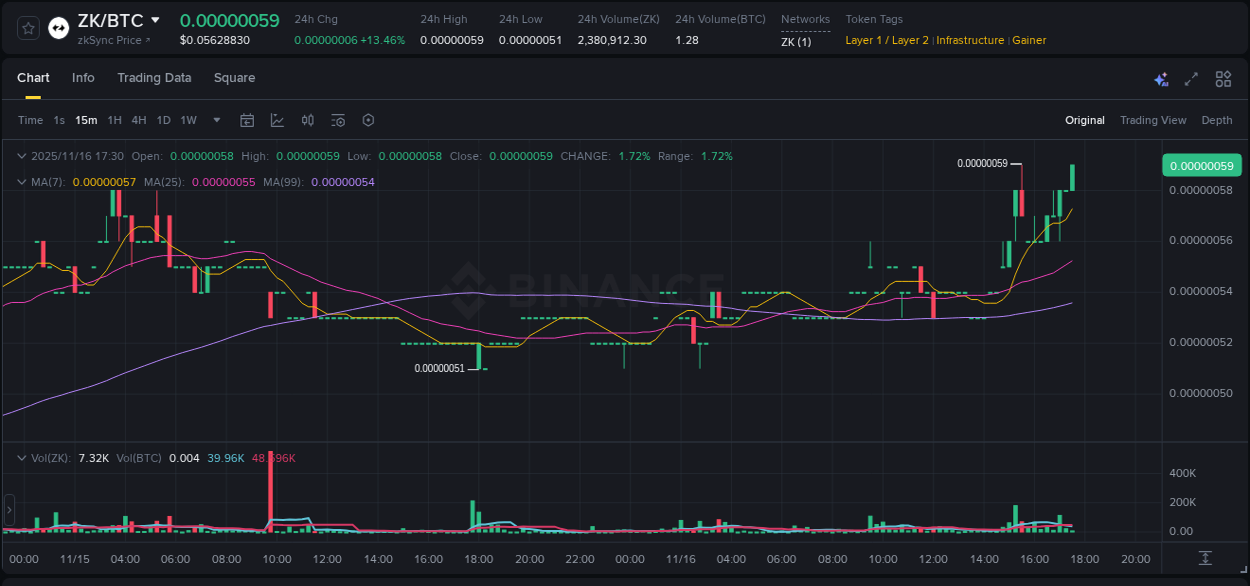Collapse the OHLC info row chevron

tap(21, 156)
